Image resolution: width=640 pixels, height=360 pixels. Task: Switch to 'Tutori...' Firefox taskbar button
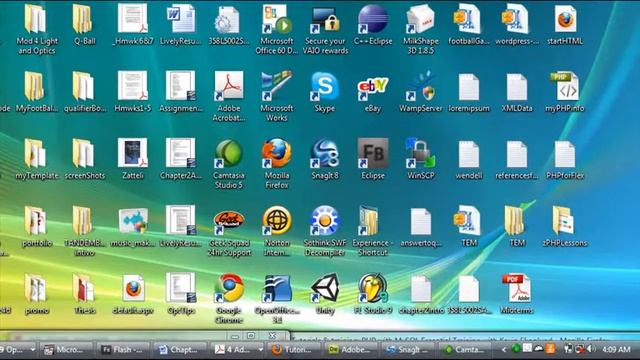tap(294, 350)
